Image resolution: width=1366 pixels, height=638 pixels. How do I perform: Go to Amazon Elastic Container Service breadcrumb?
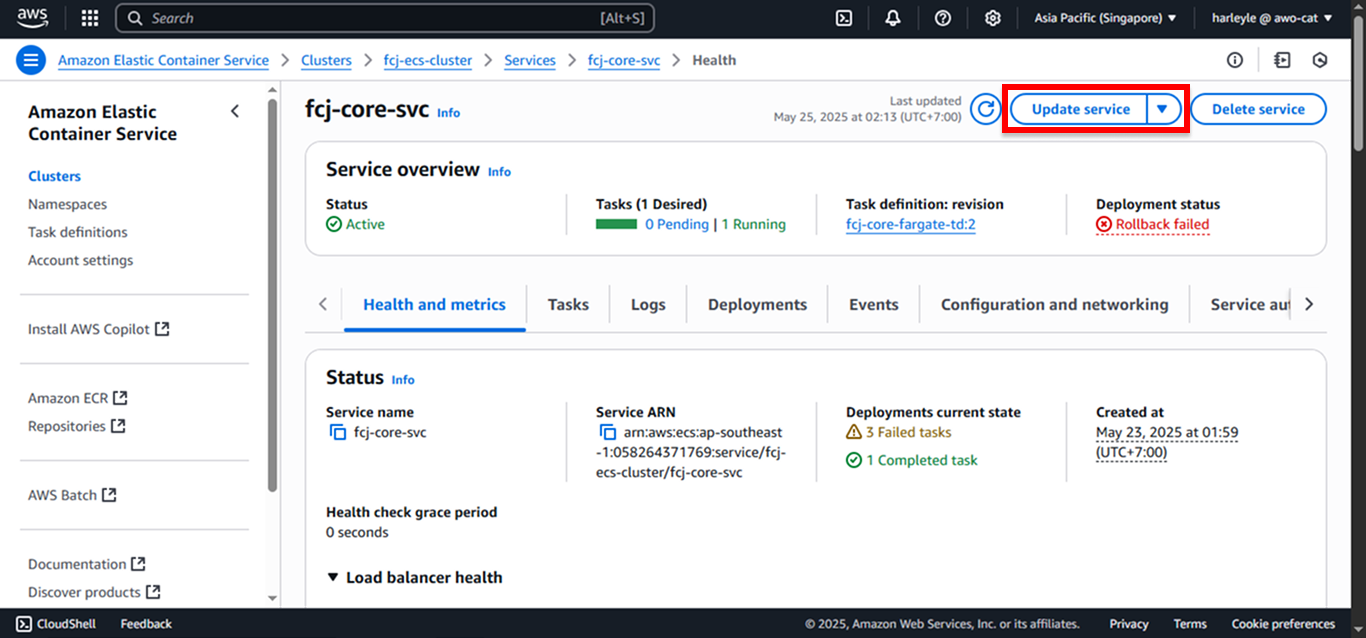(x=163, y=60)
